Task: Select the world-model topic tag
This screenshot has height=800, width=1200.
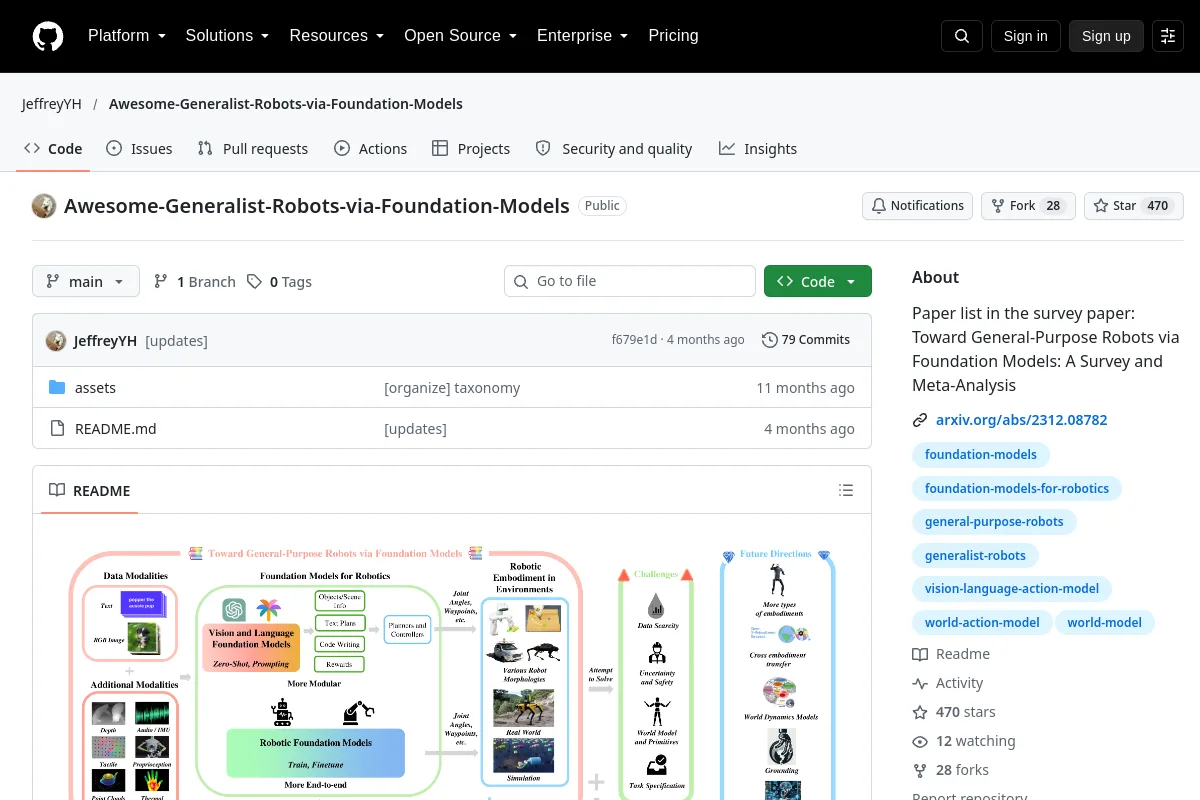Action: coord(1105,622)
